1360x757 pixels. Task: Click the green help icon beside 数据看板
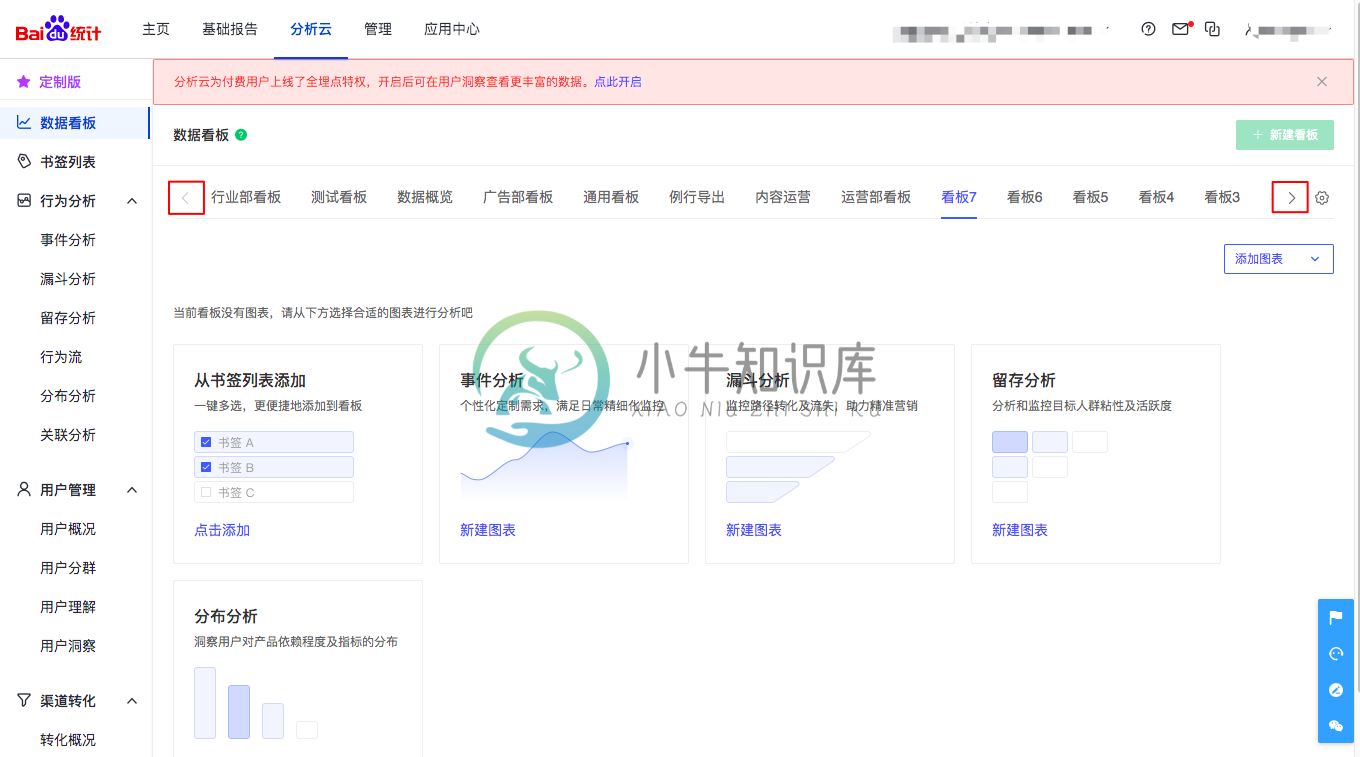(x=241, y=135)
